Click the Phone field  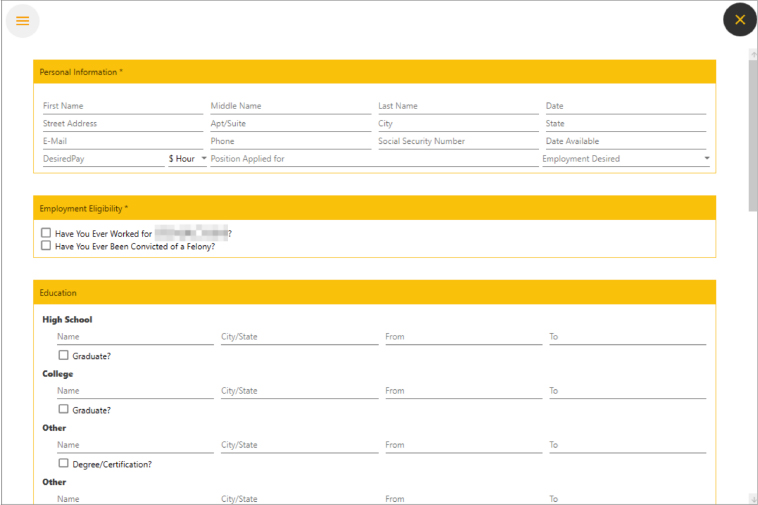[291, 142]
